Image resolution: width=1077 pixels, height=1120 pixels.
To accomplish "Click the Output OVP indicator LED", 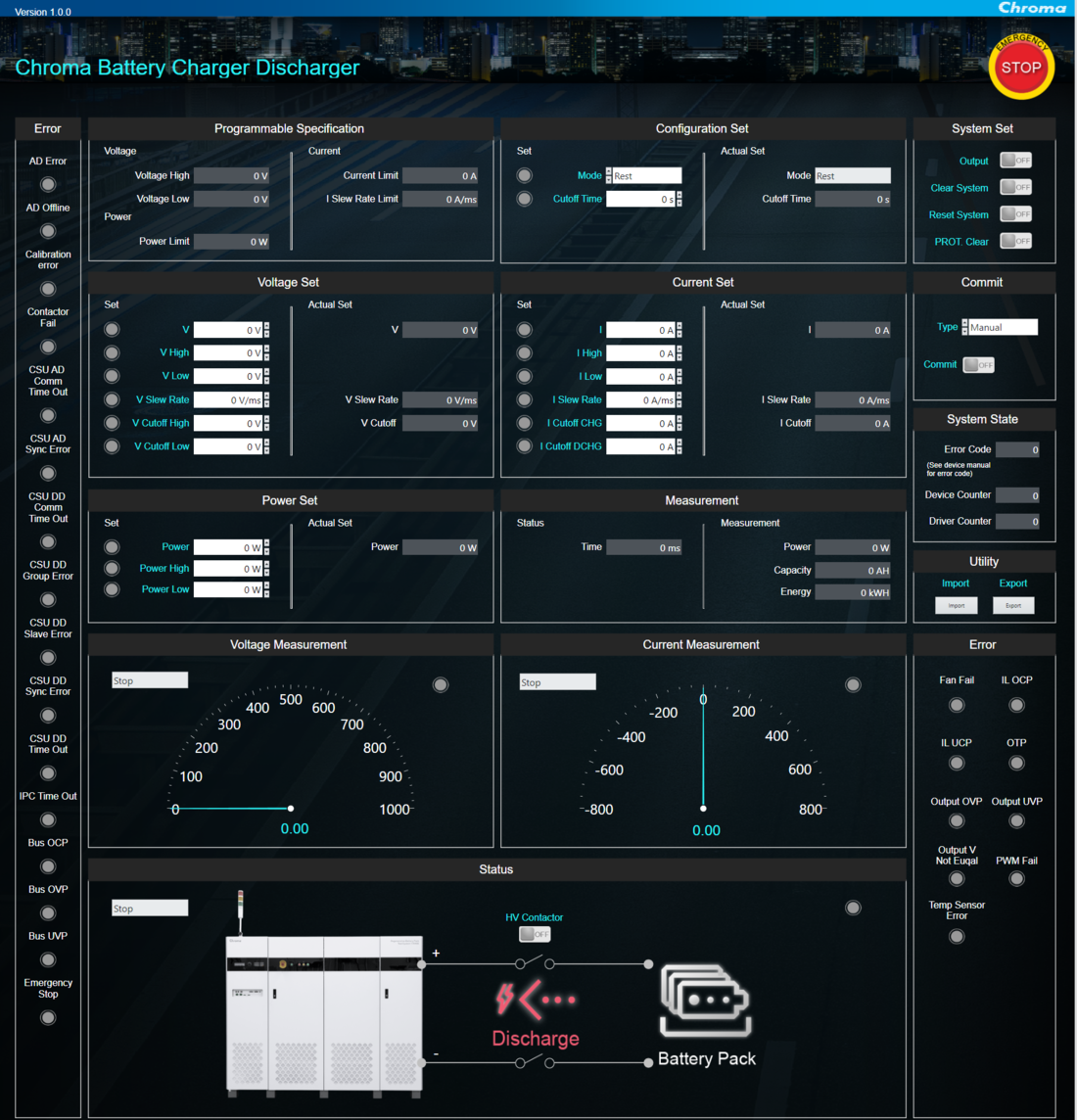I will (957, 820).
